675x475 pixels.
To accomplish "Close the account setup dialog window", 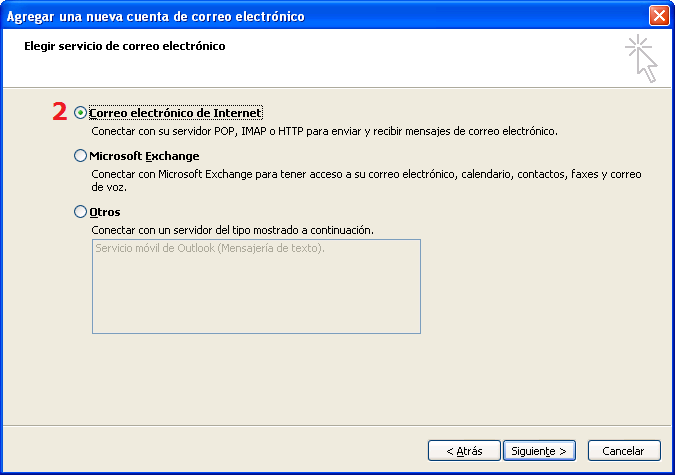I will [x=658, y=16].
